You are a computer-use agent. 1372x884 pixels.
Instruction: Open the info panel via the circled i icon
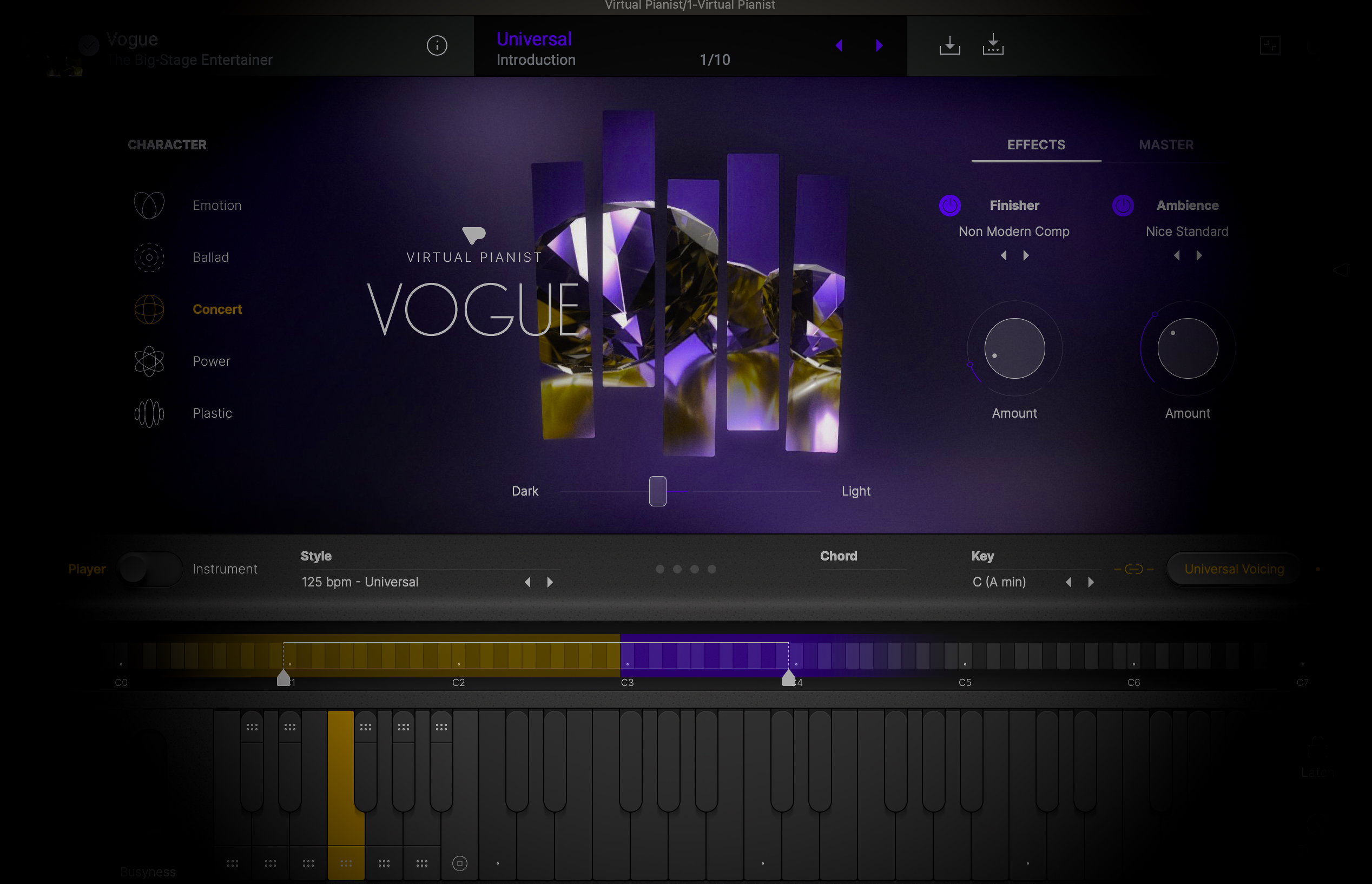click(437, 45)
